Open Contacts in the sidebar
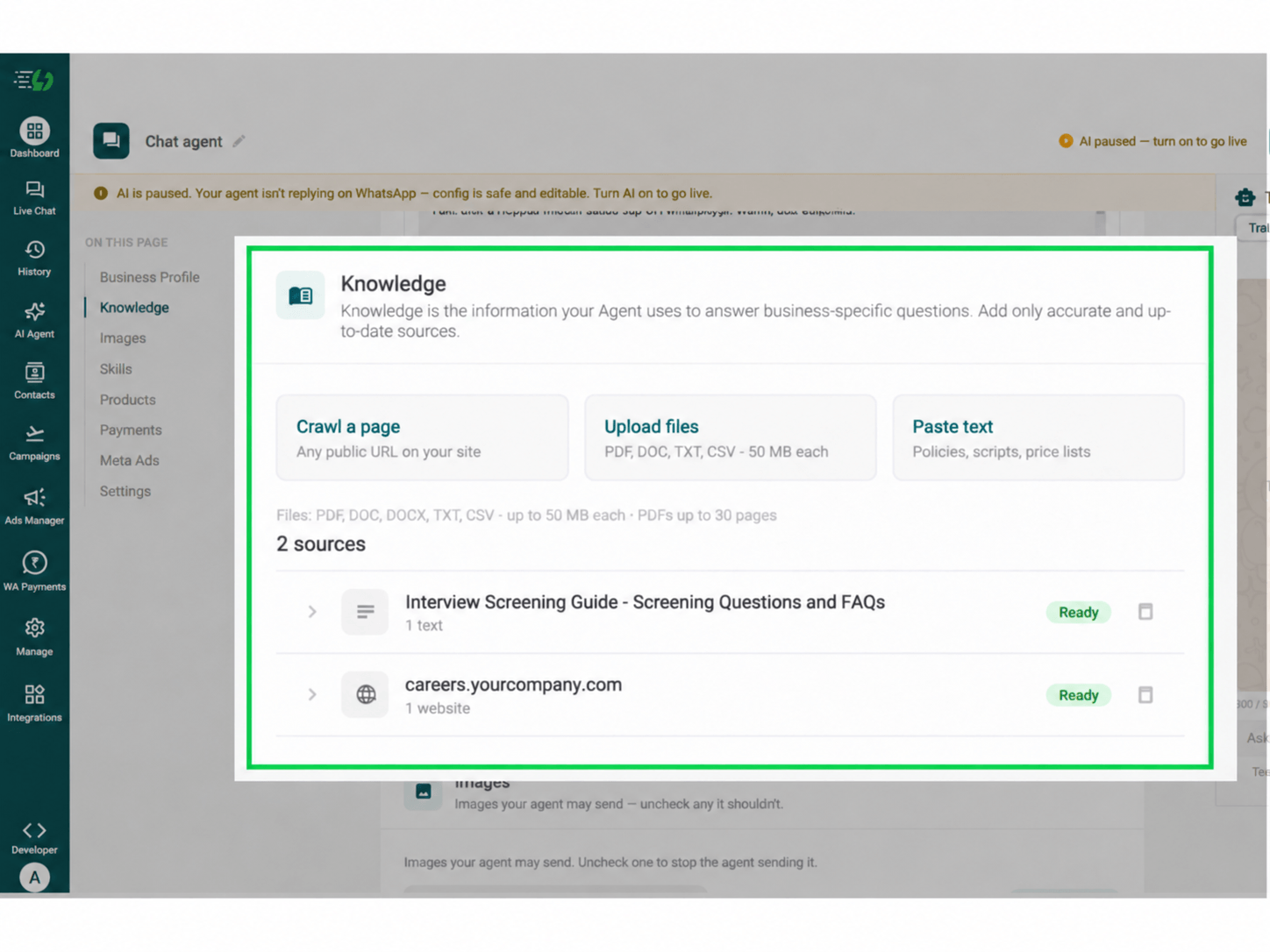The image size is (1270, 952). pos(34,381)
